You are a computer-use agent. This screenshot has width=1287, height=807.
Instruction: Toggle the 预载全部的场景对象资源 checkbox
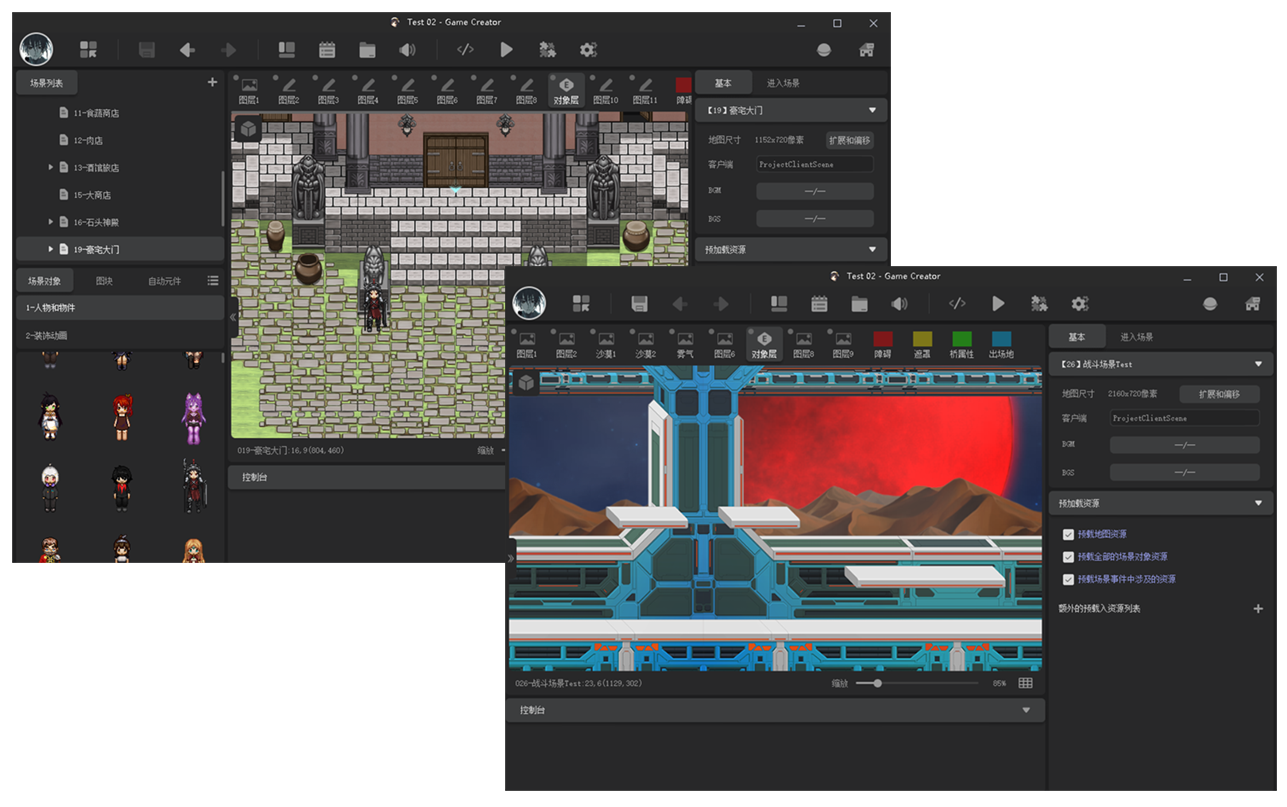tap(1068, 557)
